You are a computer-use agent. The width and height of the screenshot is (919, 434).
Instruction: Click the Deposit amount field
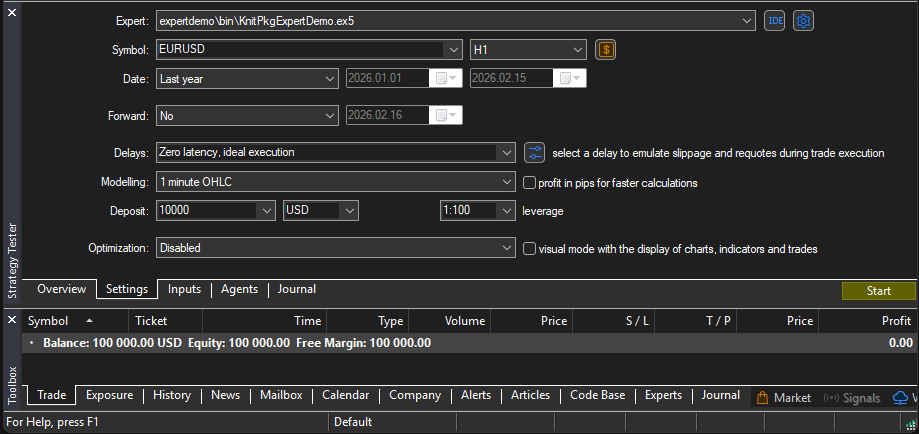(205, 211)
